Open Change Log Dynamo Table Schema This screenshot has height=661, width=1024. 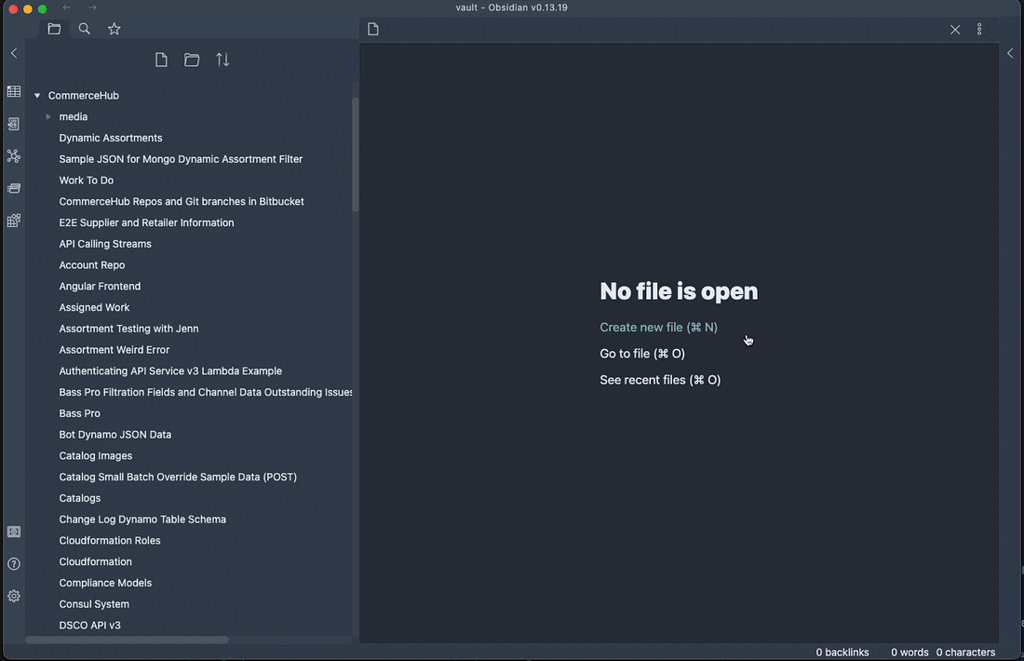click(142, 519)
